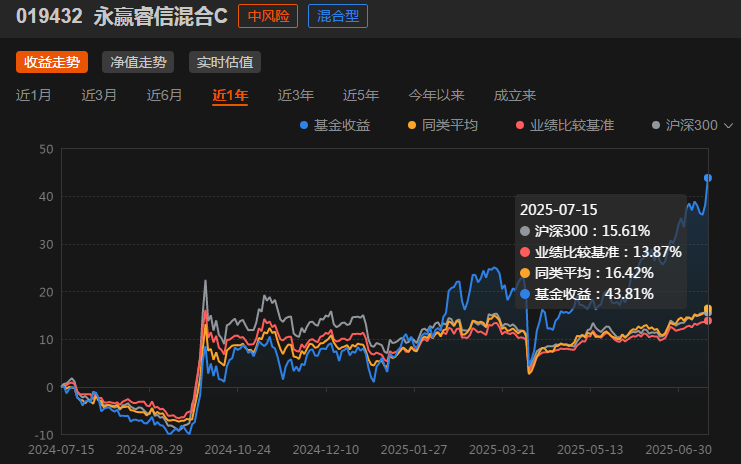Open the 沪深300 index dropdown
The width and height of the screenshot is (741, 464).
(x=692, y=125)
